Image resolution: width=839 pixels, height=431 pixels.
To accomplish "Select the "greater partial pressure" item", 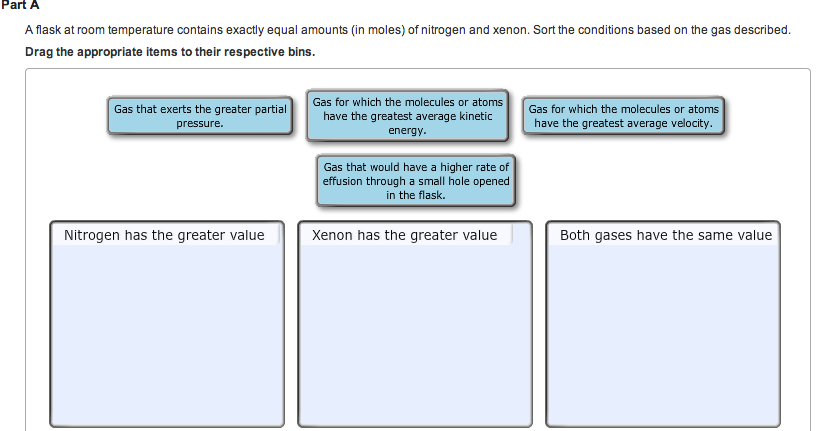I will (x=200, y=116).
